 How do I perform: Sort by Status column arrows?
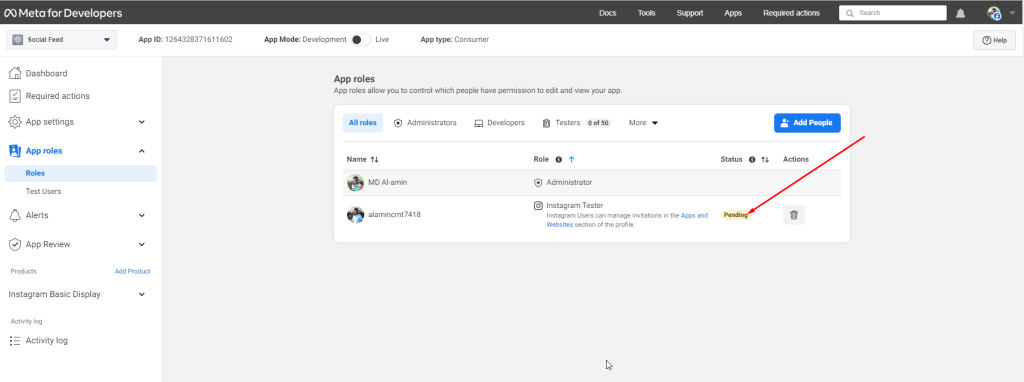pos(765,159)
